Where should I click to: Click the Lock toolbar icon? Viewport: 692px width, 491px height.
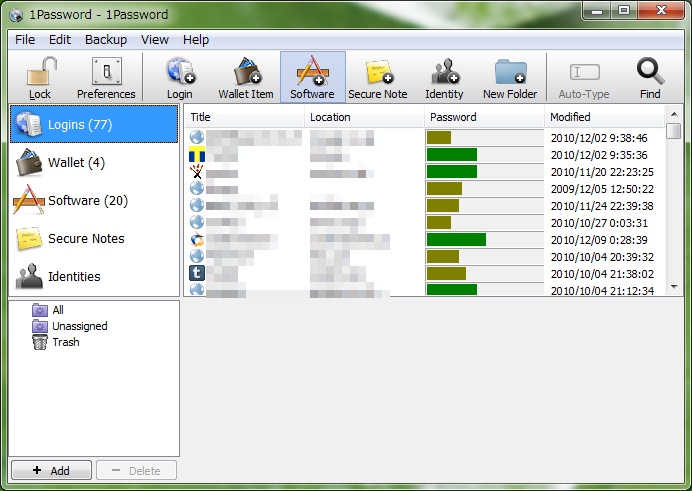click(41, 77)
